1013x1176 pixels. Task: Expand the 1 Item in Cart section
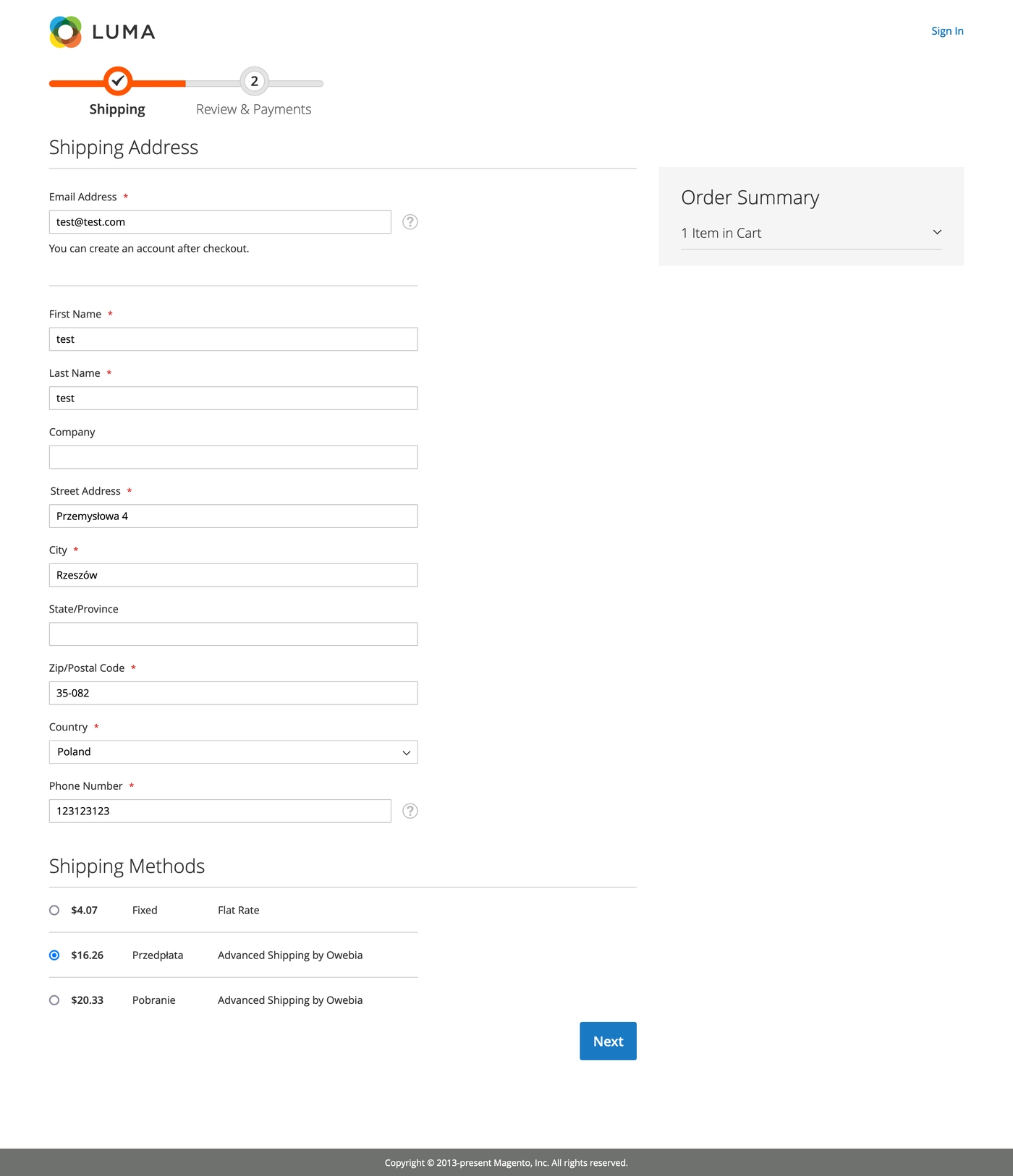coord(810,233)
